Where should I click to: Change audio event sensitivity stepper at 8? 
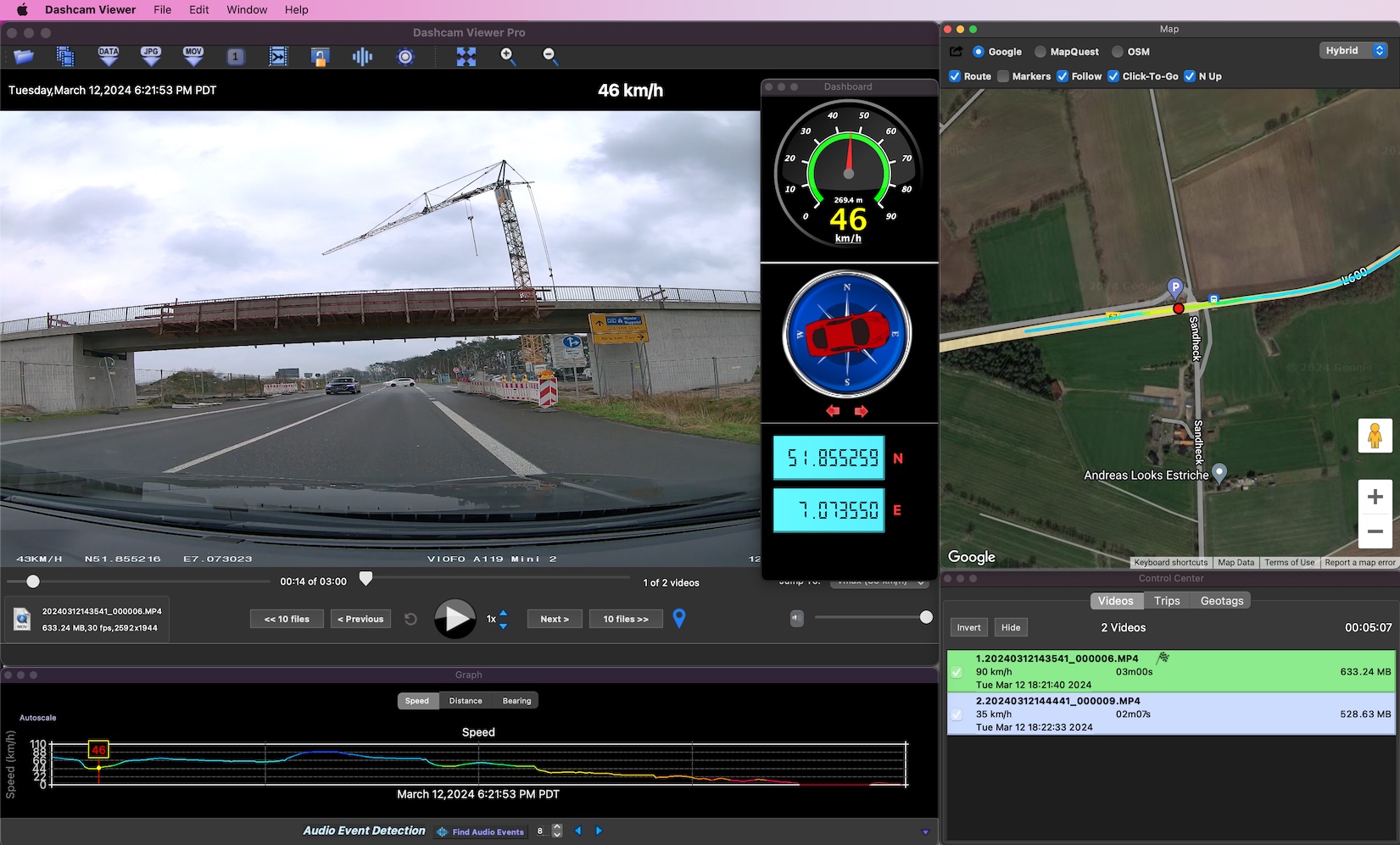[x=557, y=831]
